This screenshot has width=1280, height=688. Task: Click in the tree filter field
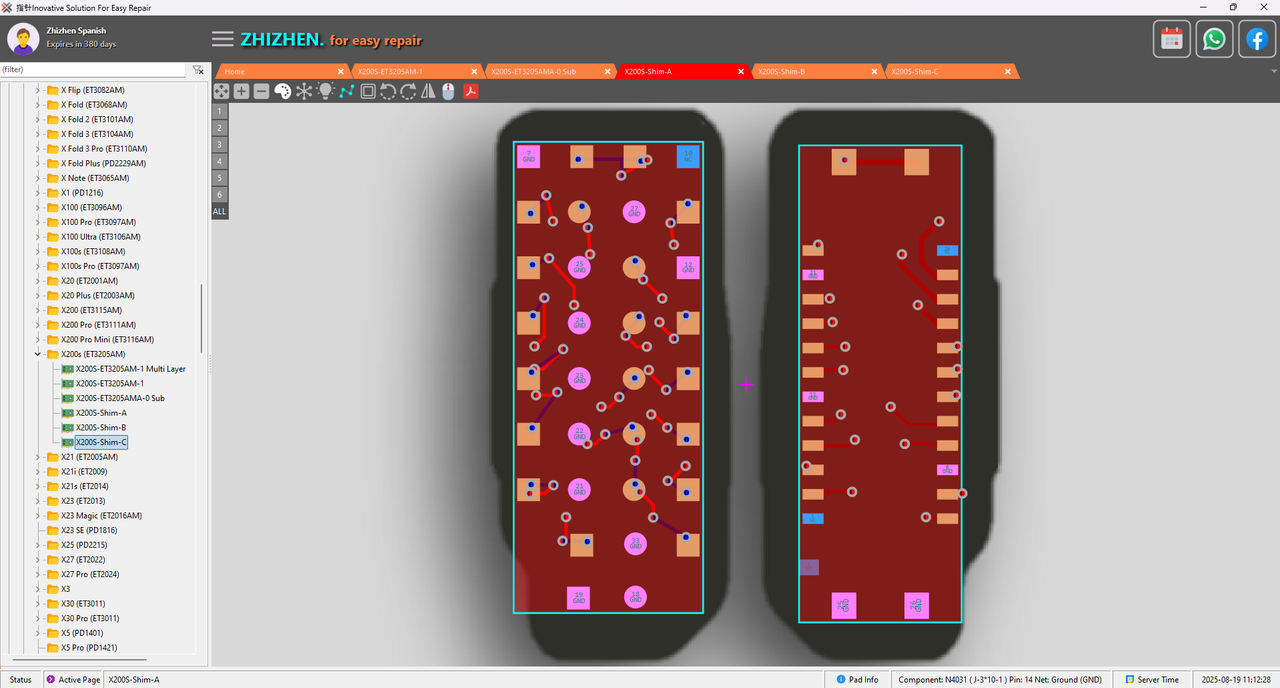tap(93, 70)
